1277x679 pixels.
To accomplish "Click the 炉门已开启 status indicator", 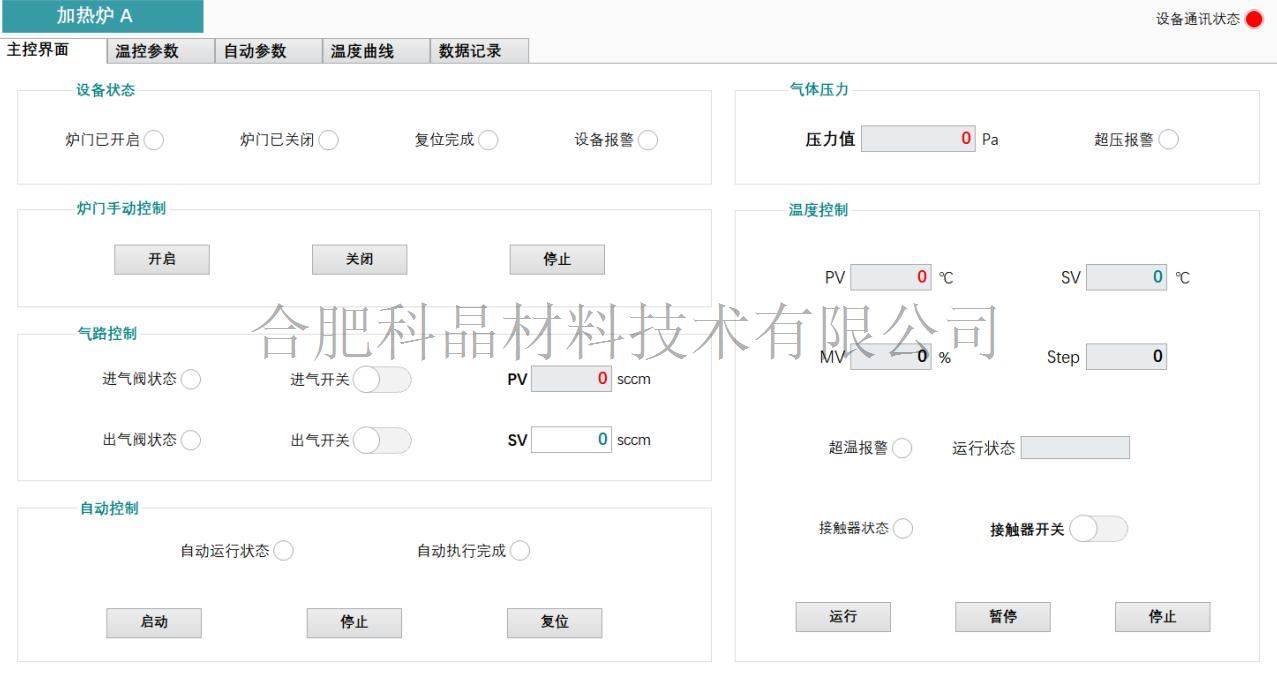I will 154,140.
